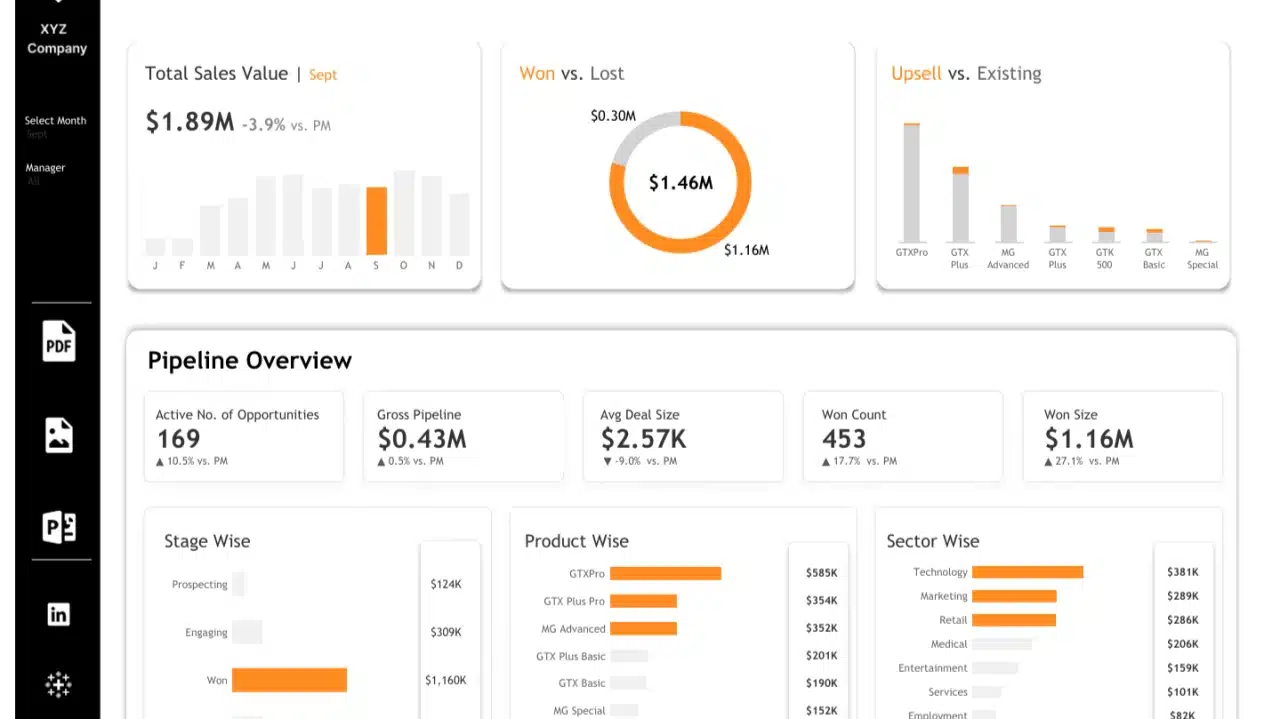Select the Technology bar in Sector Wise
This screenshot has height=719, width=1280.
pos(1027,572)
